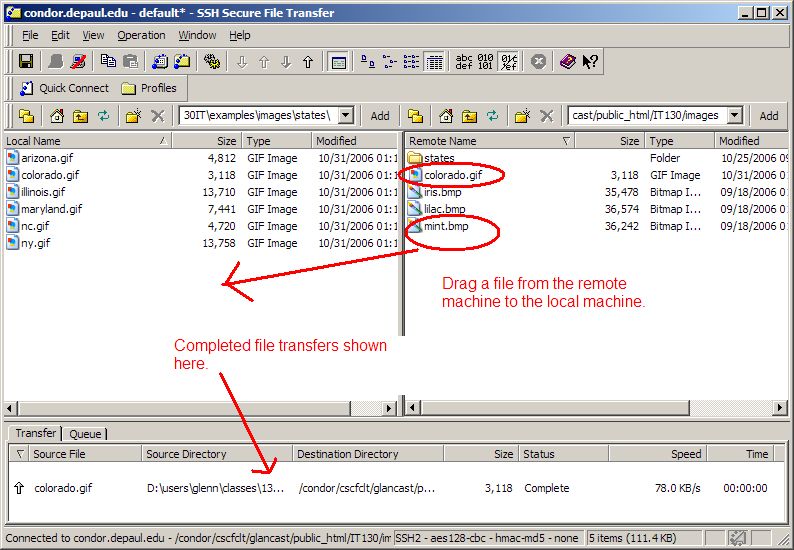Click Add next to the remote path
This screenshot has width=794, height=550.
(769, 116)
